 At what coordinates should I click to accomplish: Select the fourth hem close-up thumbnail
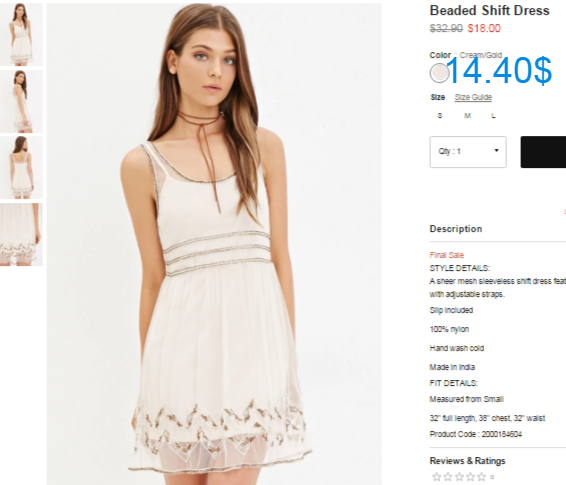click(21, 234)
